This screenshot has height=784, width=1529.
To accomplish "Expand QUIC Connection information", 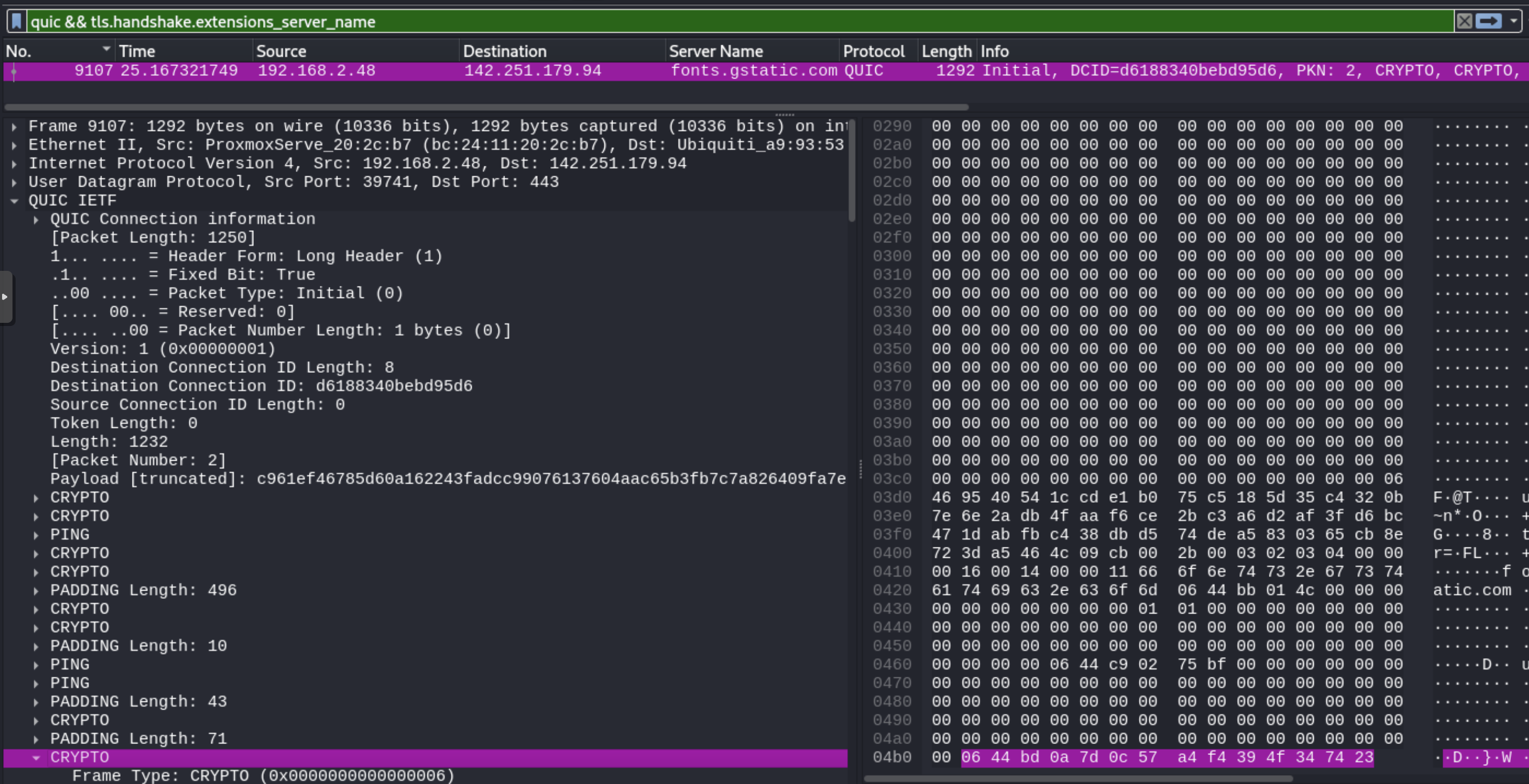I will coord(36,219).
